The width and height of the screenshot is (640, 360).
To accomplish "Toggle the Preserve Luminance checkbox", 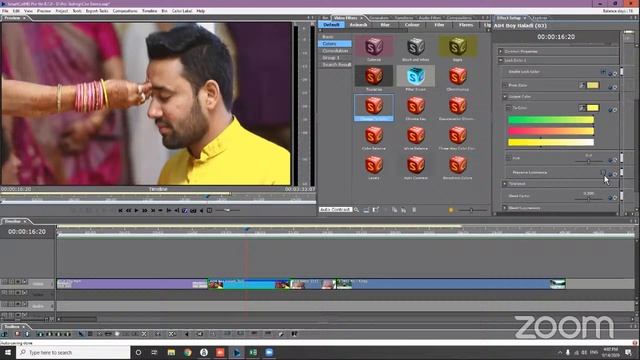I will (603, 172).
